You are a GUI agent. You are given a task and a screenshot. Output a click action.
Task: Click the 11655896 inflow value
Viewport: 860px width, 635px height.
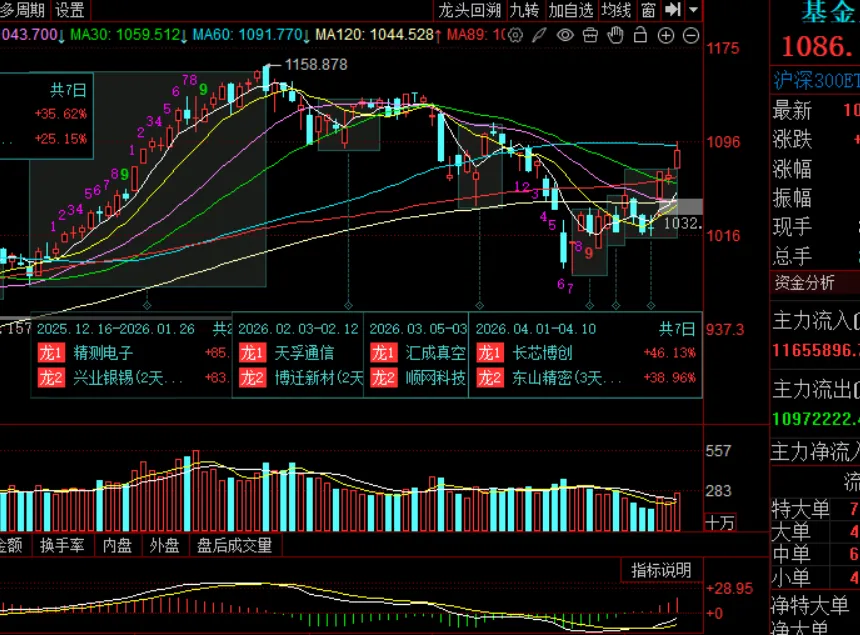816,350
